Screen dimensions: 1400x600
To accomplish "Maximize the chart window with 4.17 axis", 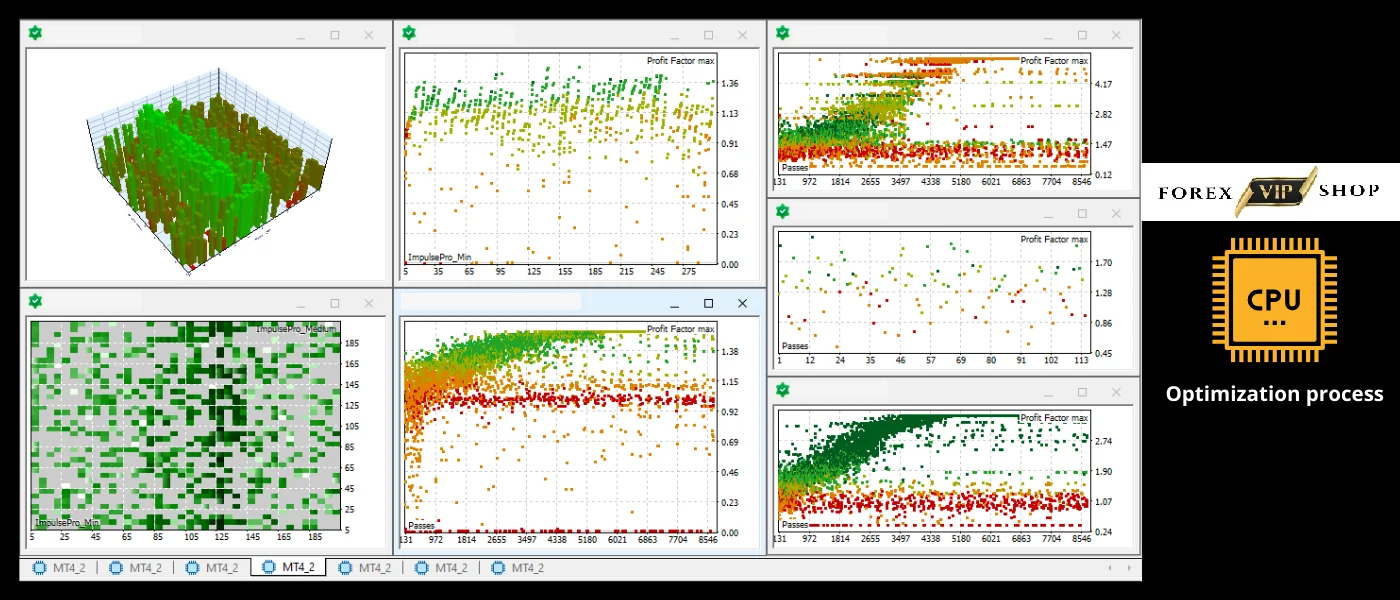I will (x=1082, y=35).
